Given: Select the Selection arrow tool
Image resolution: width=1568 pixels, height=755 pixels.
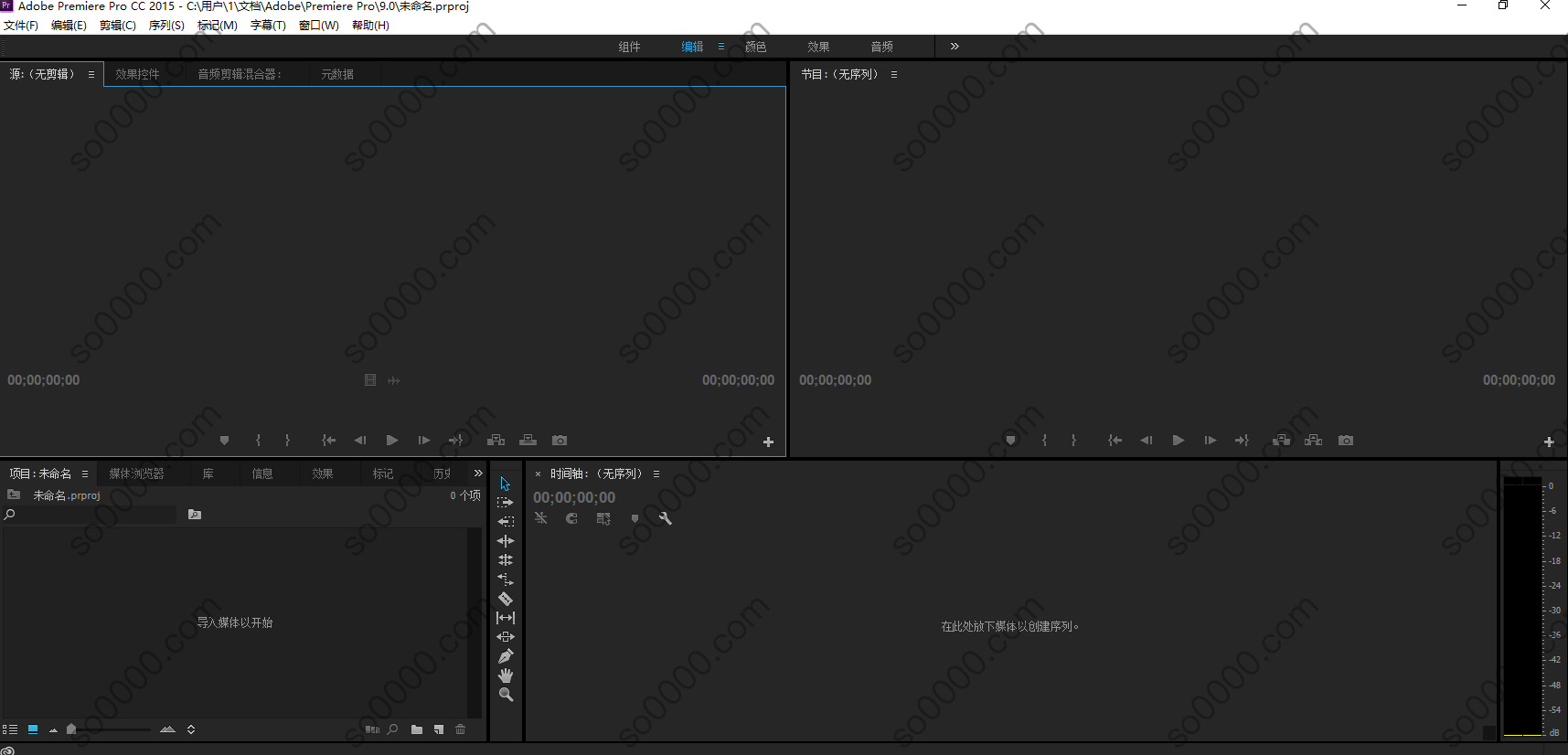Looking at the screenshot, I should pos(505,484).
